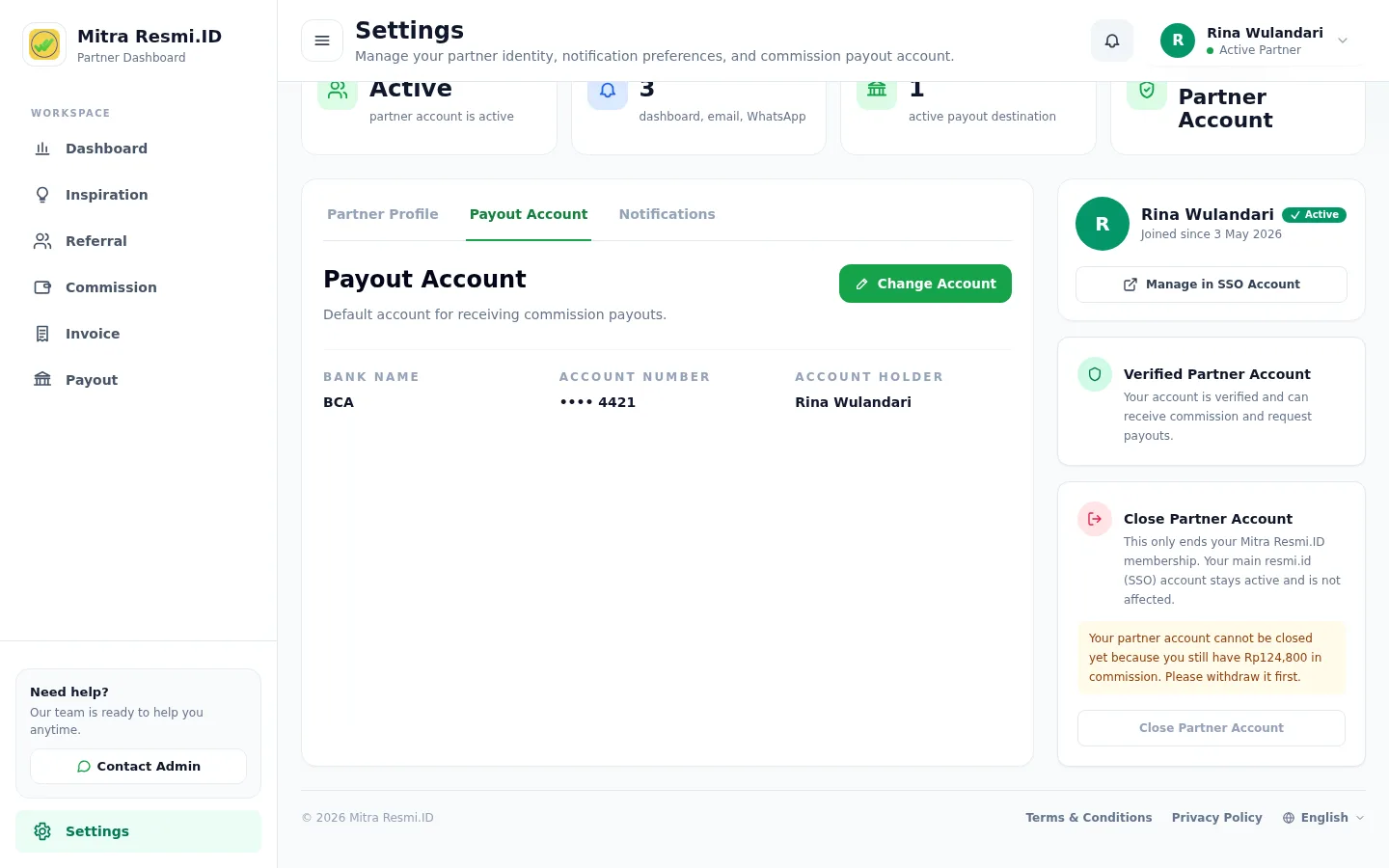Screen dimensions: 1389x868
Task: Click the green Active badge beside Rina Wulandari
Action: click(x=1314, y=215)
